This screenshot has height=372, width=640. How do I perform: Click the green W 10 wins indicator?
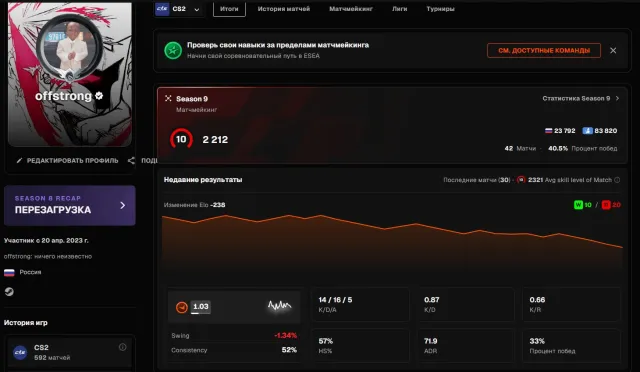tap(583, 205)
